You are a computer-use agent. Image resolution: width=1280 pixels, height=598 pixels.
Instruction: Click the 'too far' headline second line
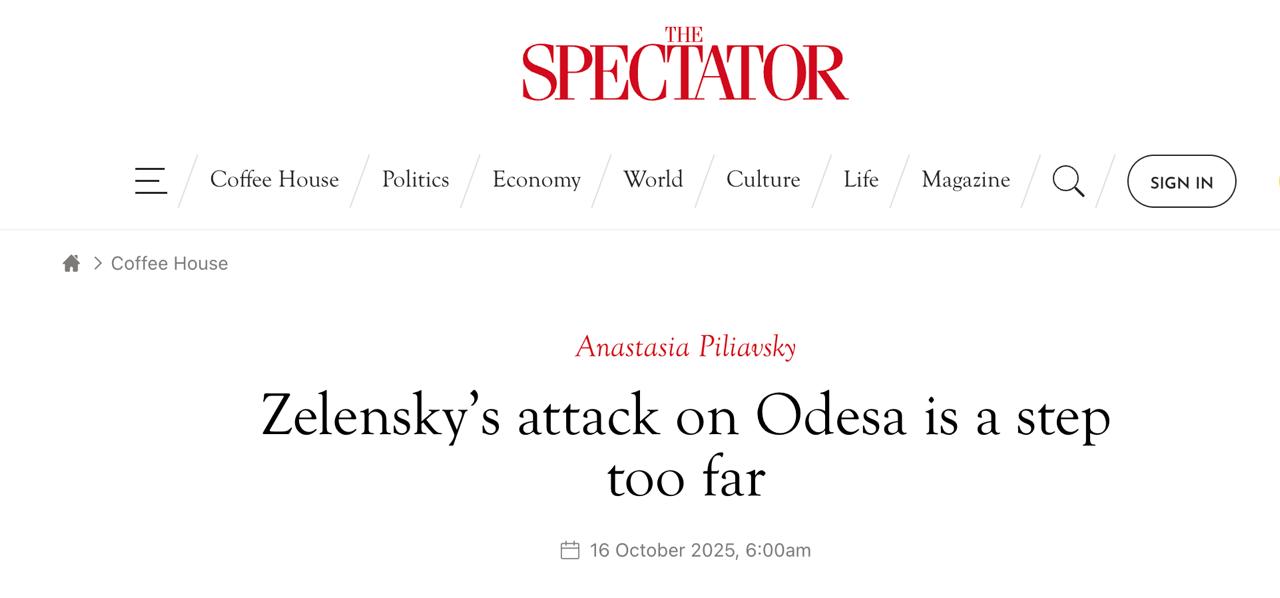pyautogui.click(x=685, y=478)
